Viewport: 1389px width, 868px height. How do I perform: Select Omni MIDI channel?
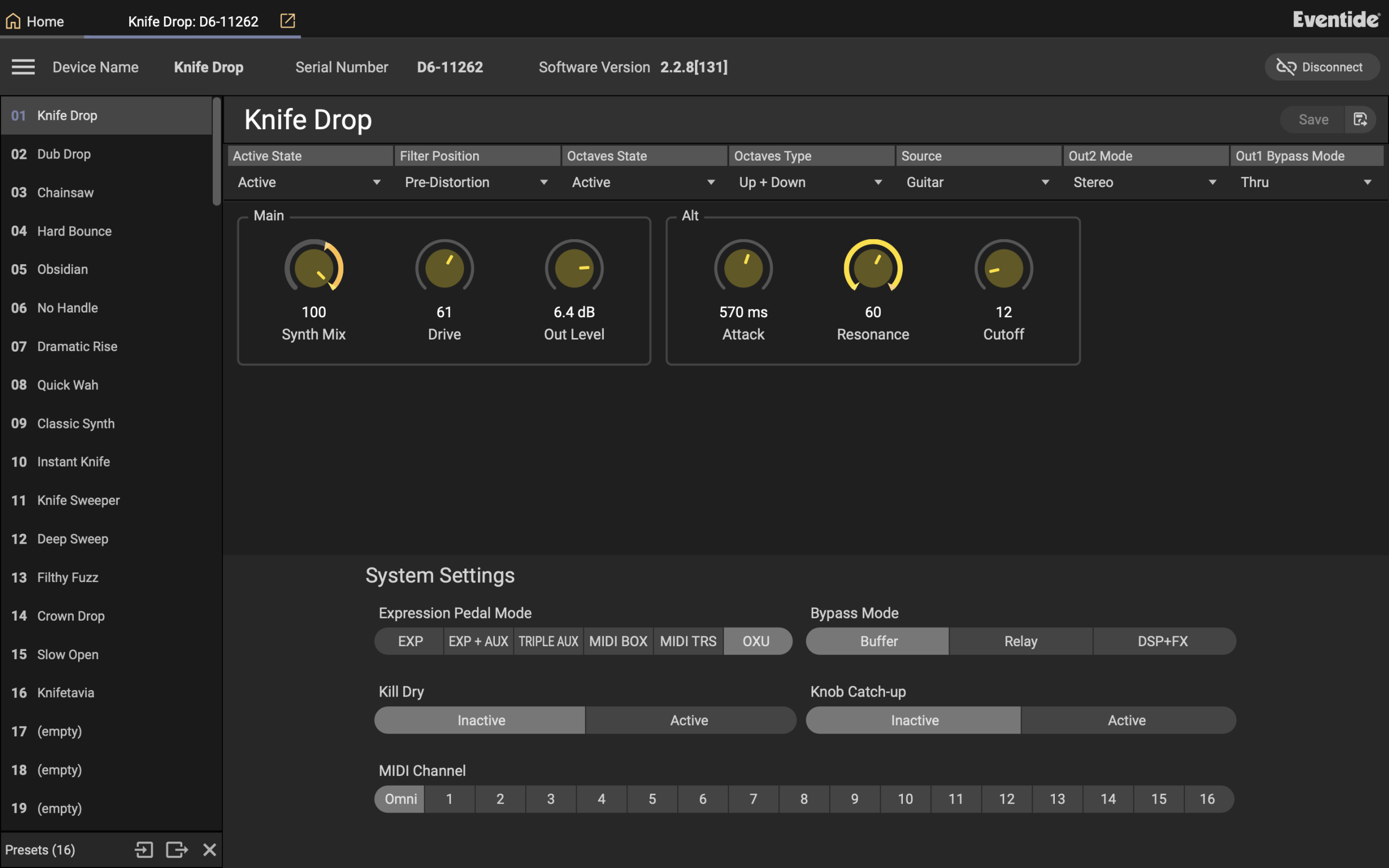pyautogui.click(x=399, y=799)
